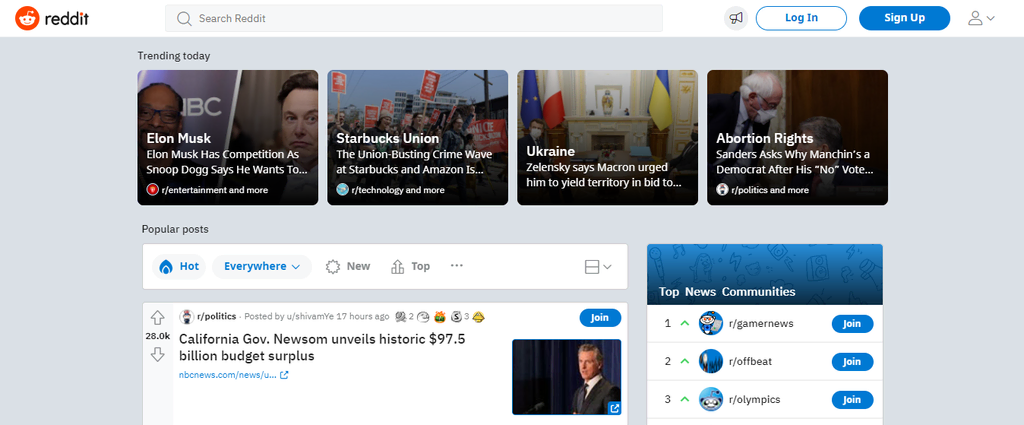Screen dimensions: 1024x425
Task: Open the advertise megaphone icon
Action: (736, 18)
